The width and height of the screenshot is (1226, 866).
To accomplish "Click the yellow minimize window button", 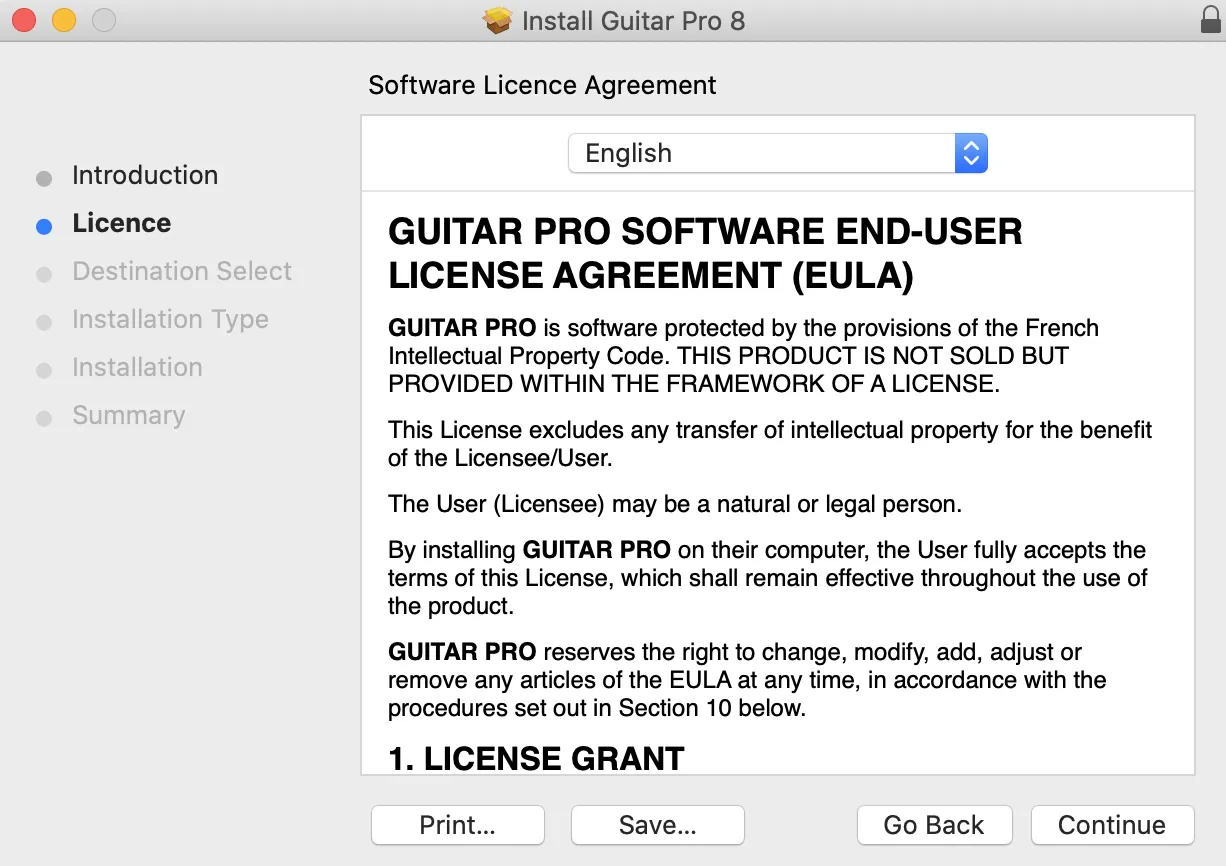I will point(64,20).
